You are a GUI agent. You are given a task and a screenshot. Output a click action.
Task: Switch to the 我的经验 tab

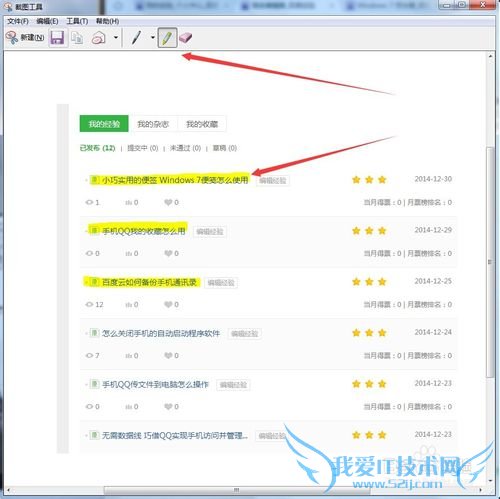click(x=104, y=124)
